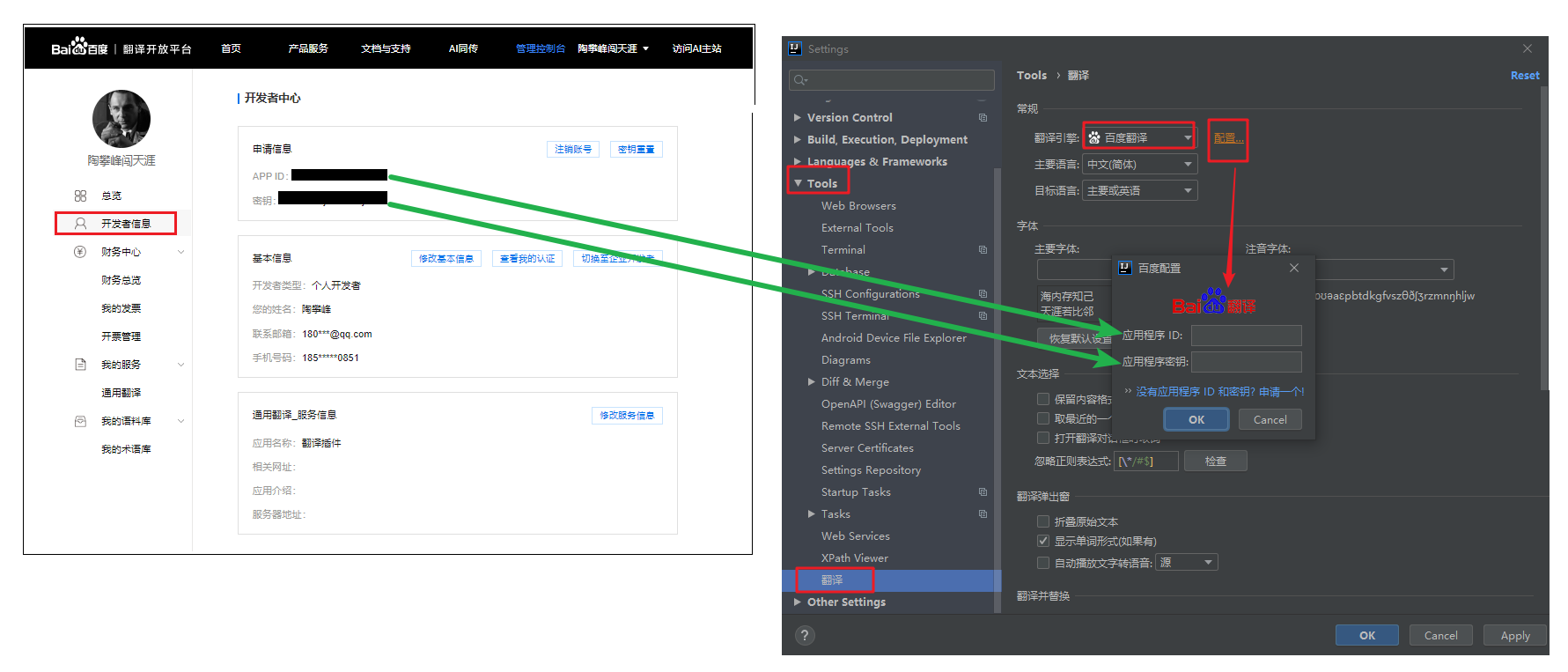Go to 首页 in the Baidu navbar
This screenshot has width=1568, height=672.
click(x=231, y=48)
